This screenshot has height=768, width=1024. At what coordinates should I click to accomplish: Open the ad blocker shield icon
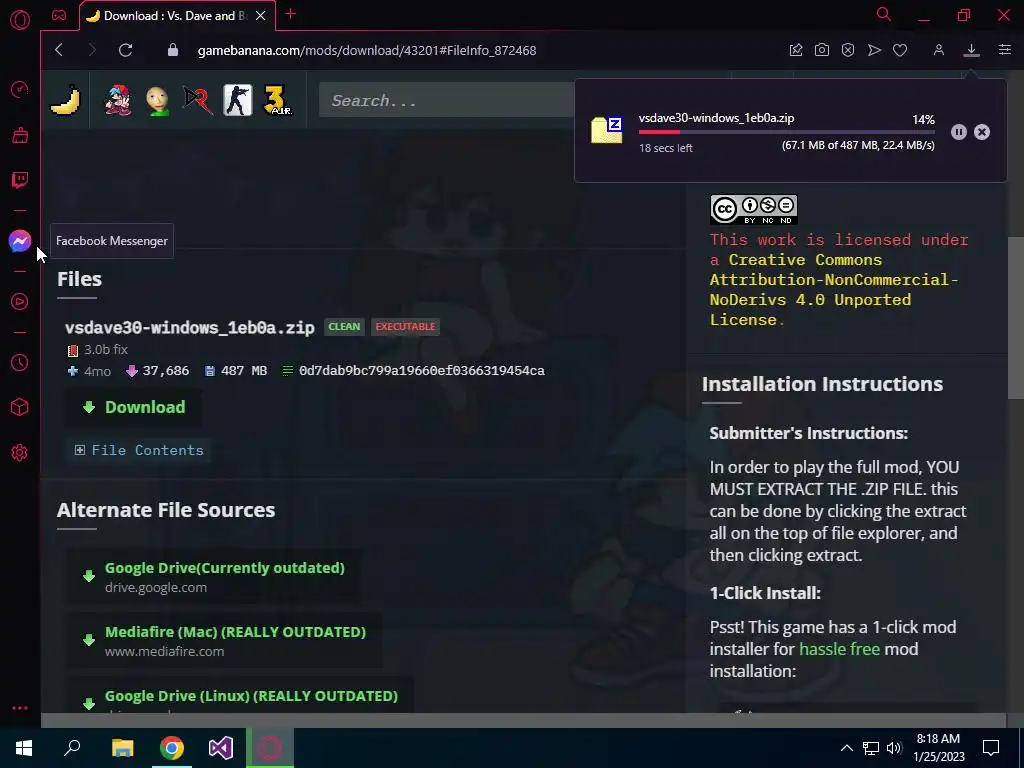click(848, 50)
